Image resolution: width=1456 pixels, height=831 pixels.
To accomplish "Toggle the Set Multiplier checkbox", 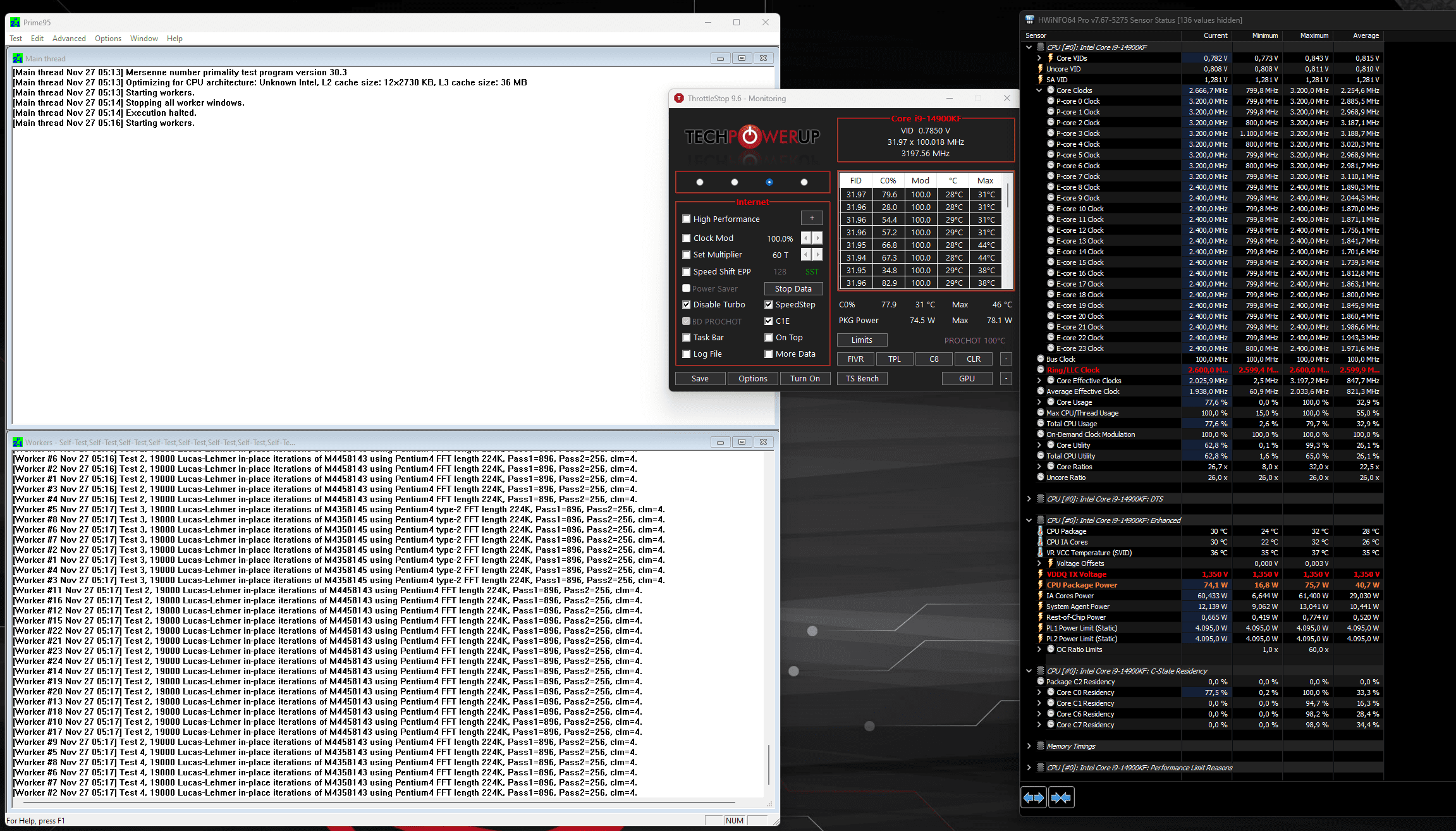I will tap(686, 254).
